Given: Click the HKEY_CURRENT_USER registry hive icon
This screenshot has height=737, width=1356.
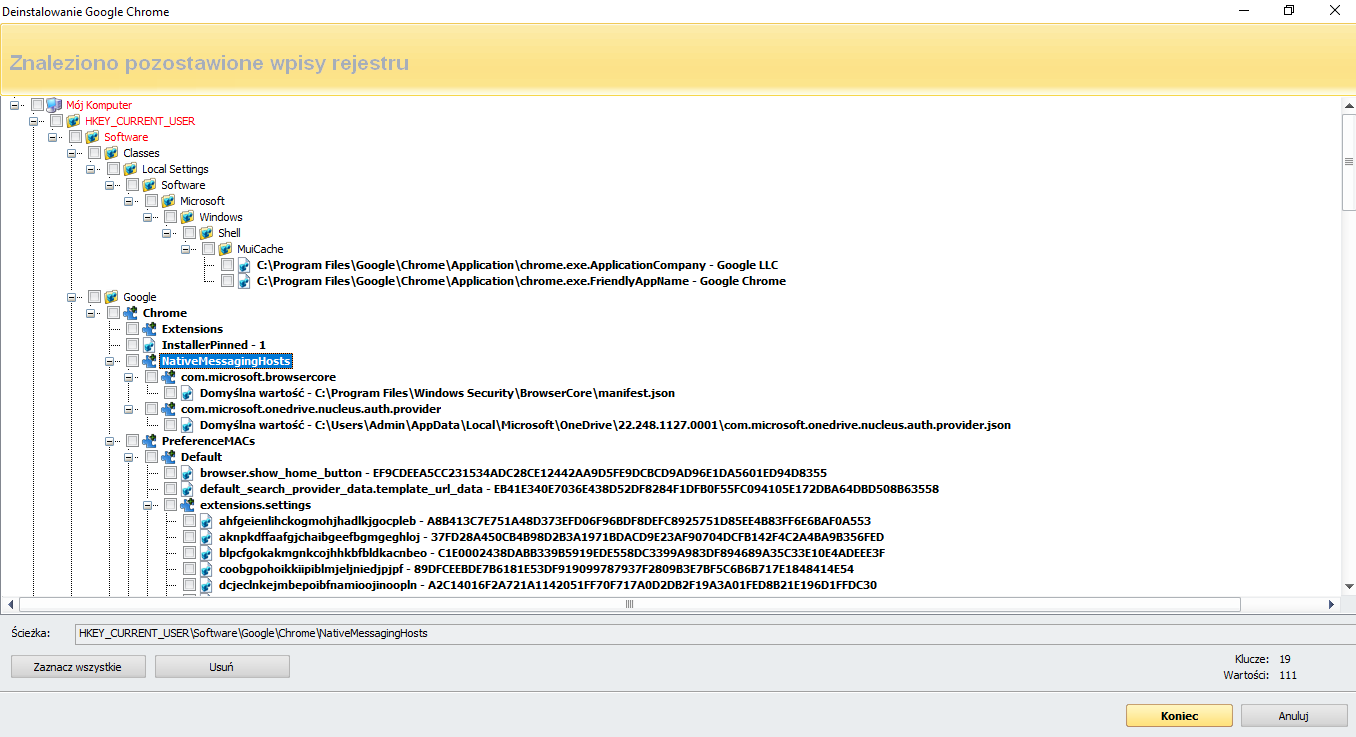Looking at the screenshot, I should point(73,121).
